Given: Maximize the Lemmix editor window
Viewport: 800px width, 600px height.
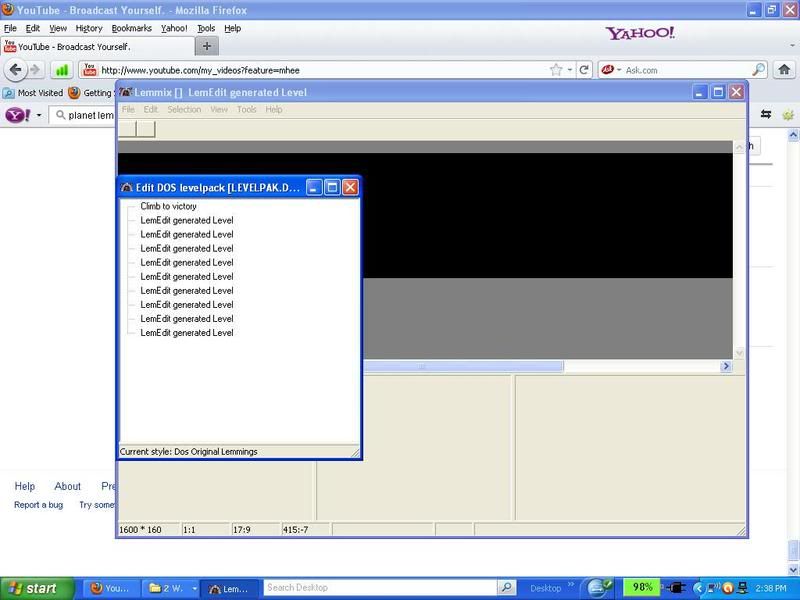Looking at the screenshot, I should (x=718, y=92).
